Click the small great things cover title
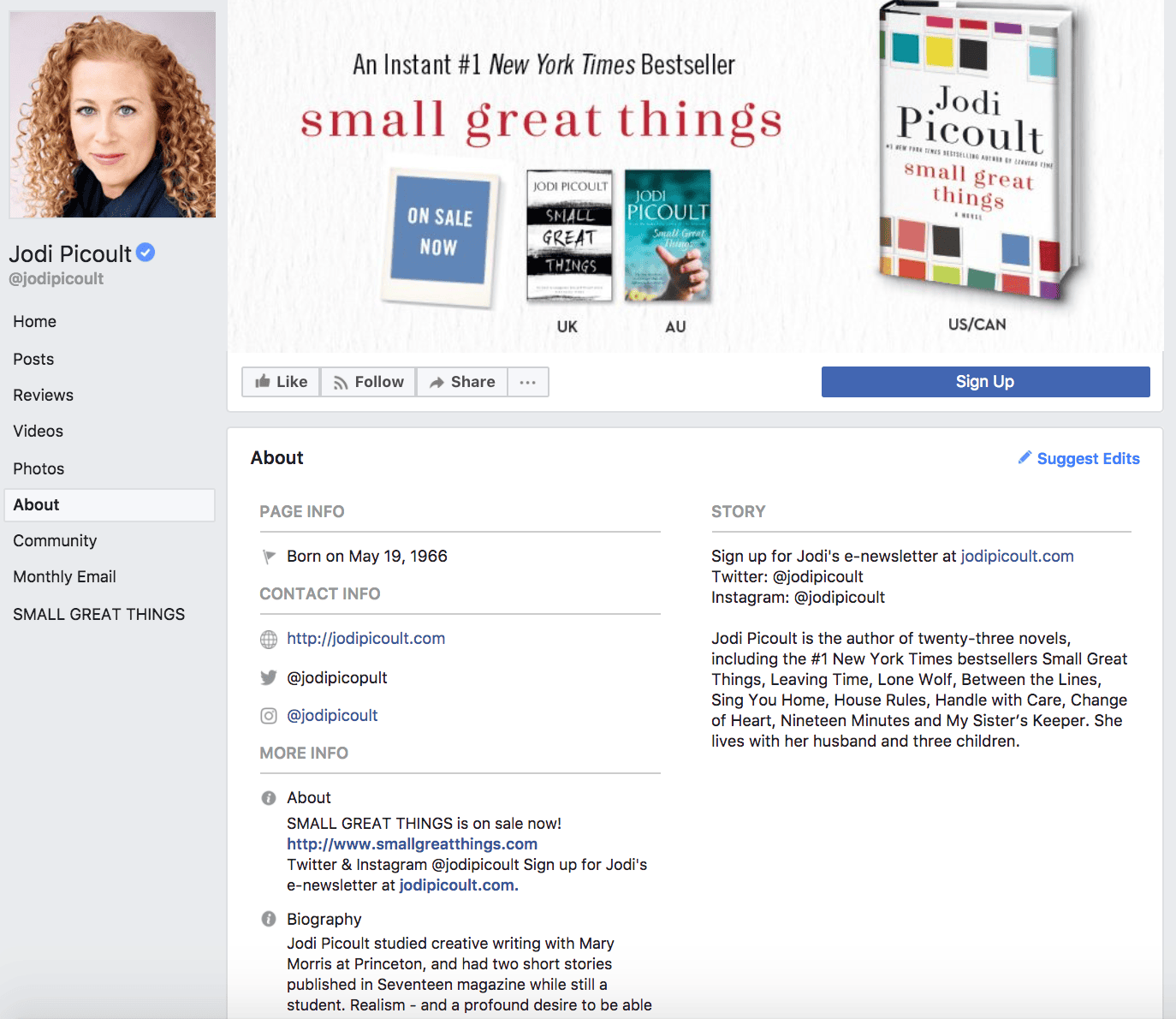 click(x=541, y=122)
